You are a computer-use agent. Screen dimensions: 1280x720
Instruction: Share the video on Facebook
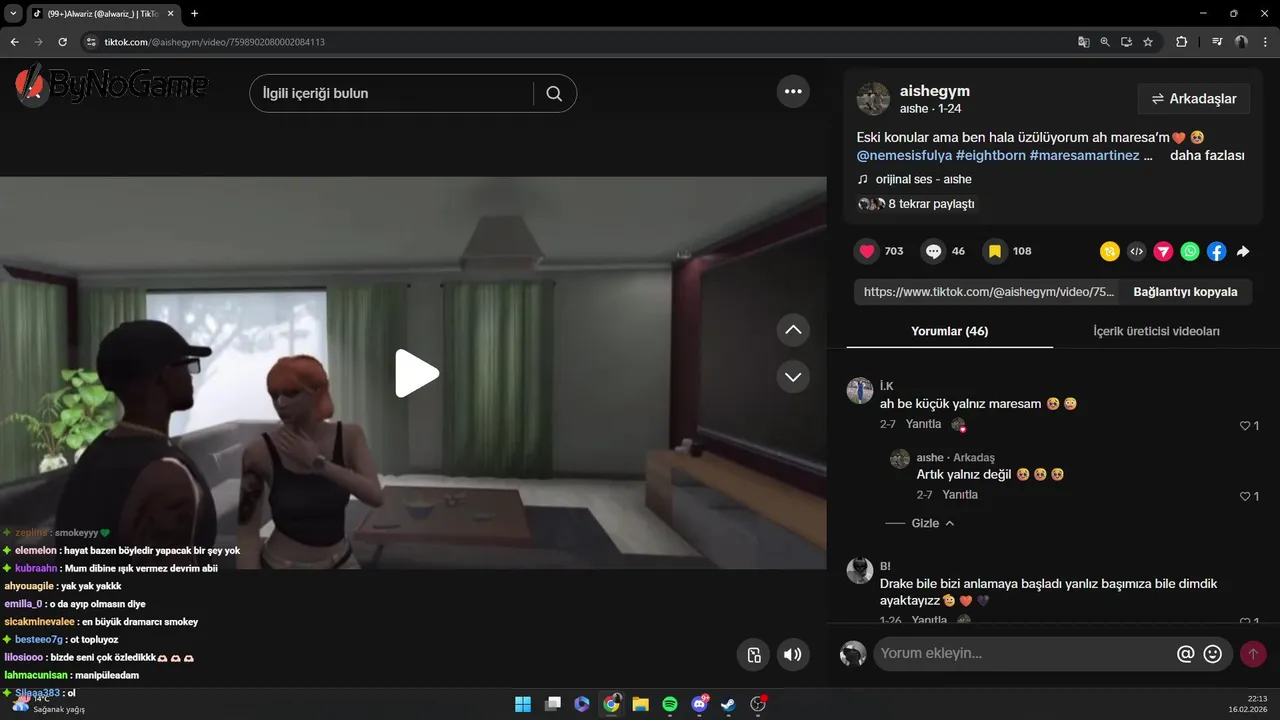click(1216, 252)
